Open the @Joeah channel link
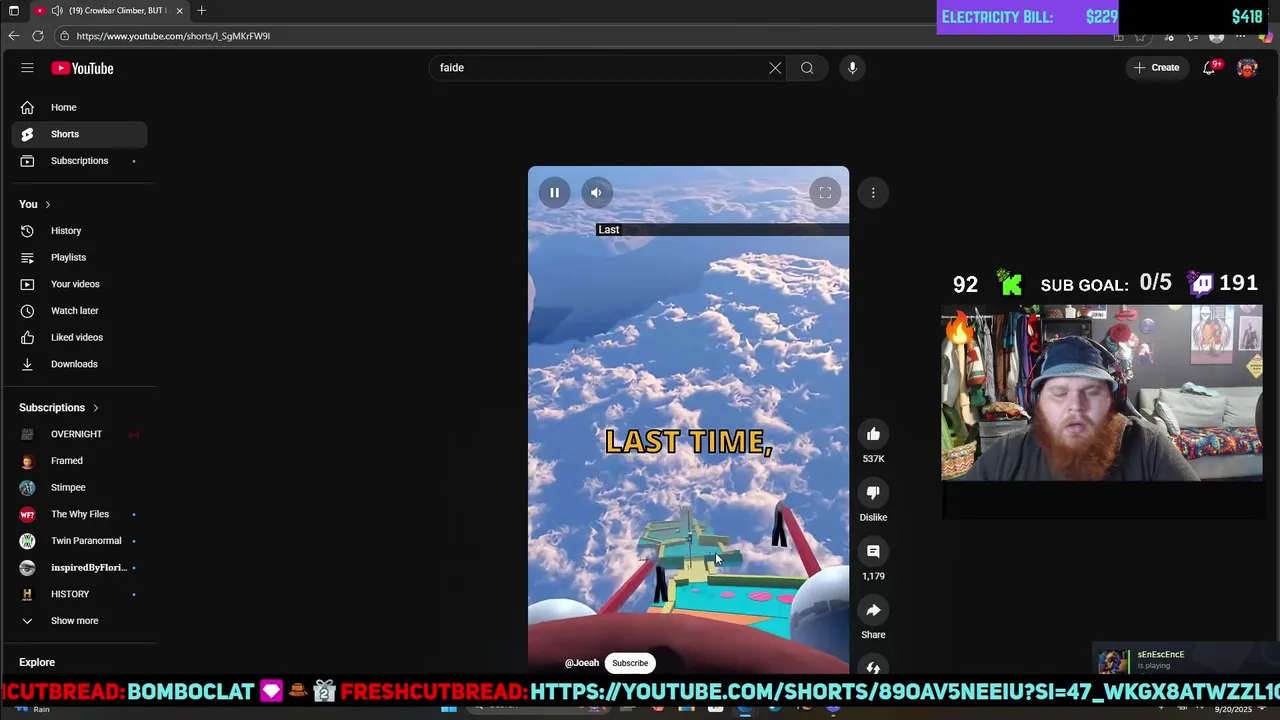1280x720 pixels. pos(582,663)
